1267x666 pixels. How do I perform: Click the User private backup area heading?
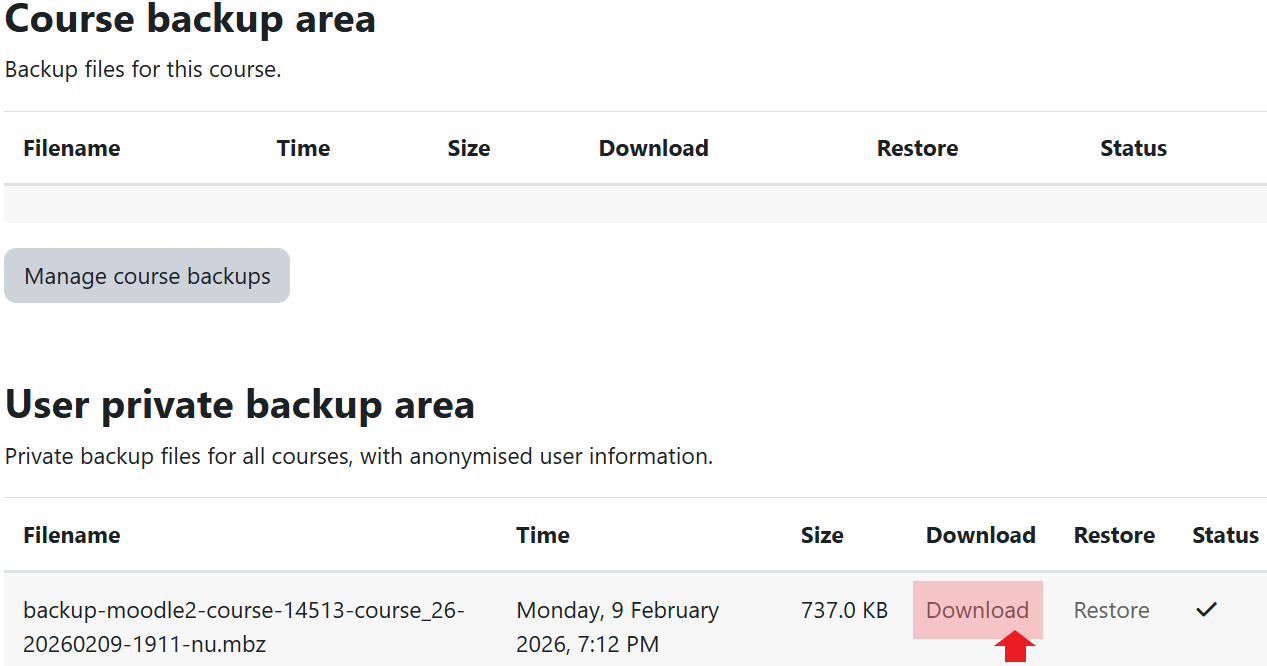(239, 404)
